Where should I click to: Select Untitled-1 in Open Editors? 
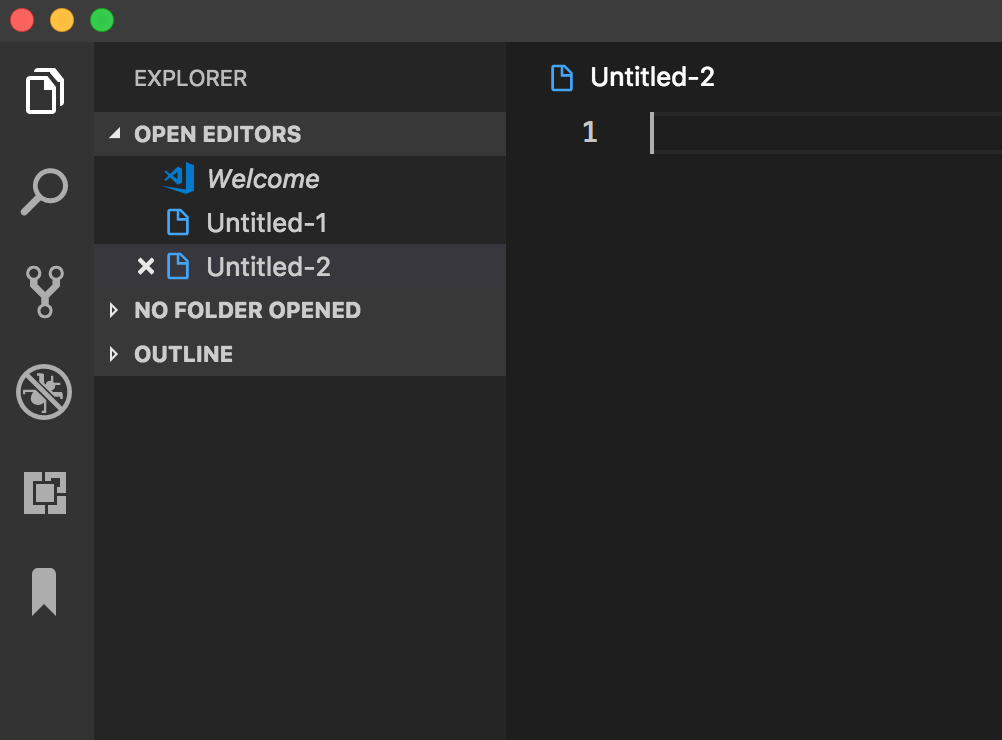point(266,222)
